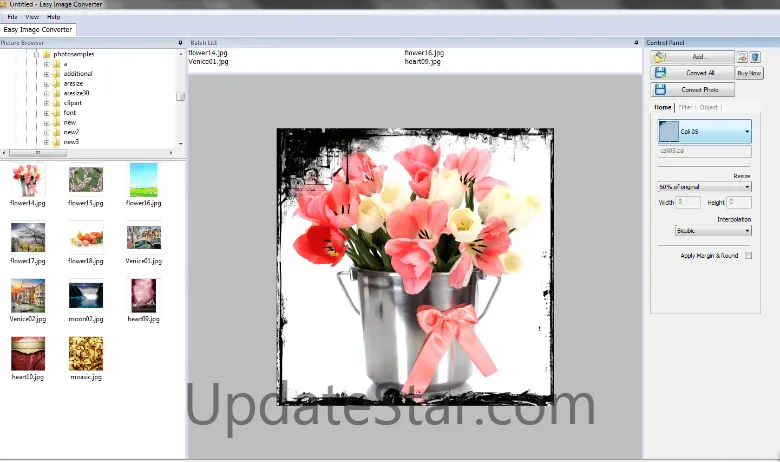Select the heart10.jpg thumbnail

28,354
